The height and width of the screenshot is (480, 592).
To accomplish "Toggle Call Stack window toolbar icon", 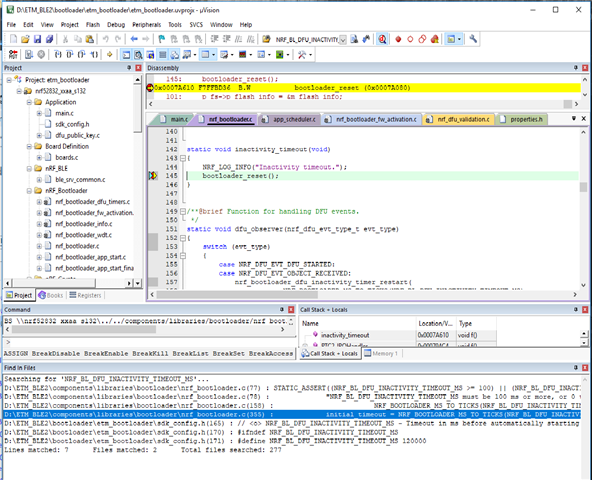I will 174,55.
